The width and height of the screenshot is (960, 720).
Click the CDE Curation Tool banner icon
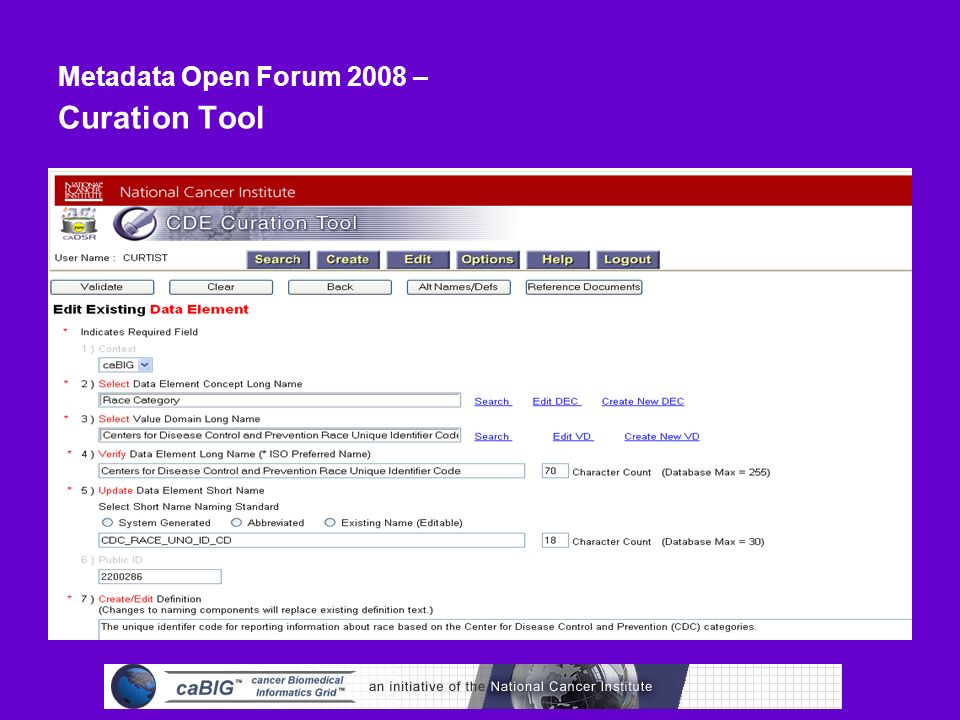click(134, 223)
